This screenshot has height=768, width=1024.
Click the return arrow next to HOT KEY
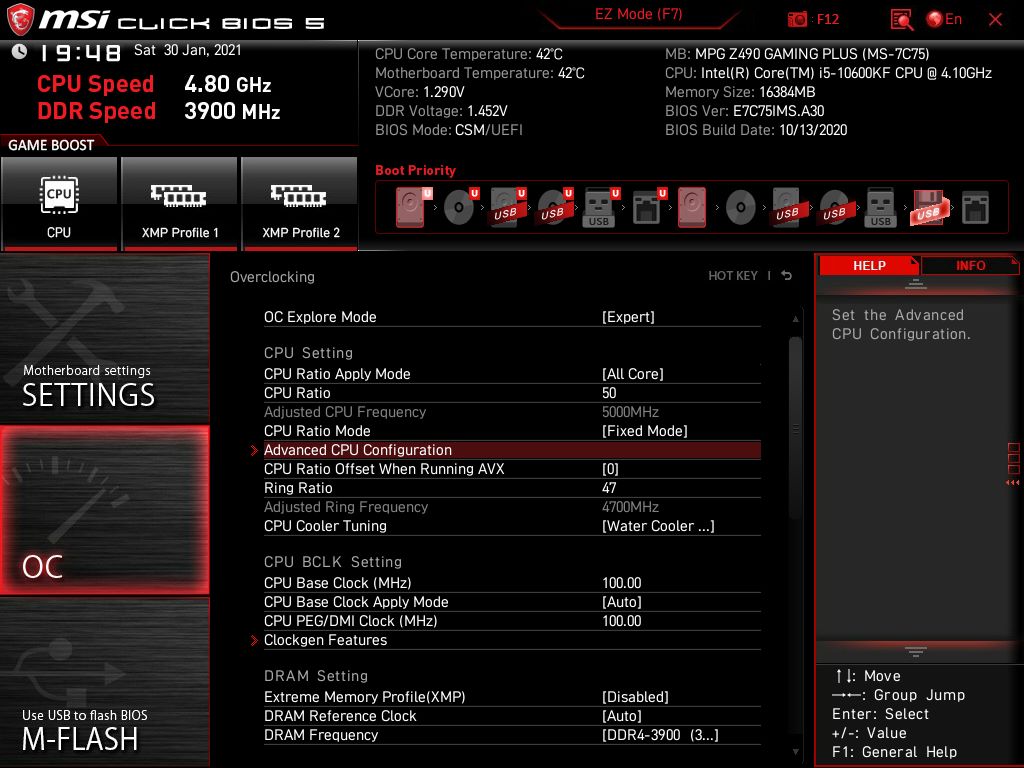pos(787,276)
